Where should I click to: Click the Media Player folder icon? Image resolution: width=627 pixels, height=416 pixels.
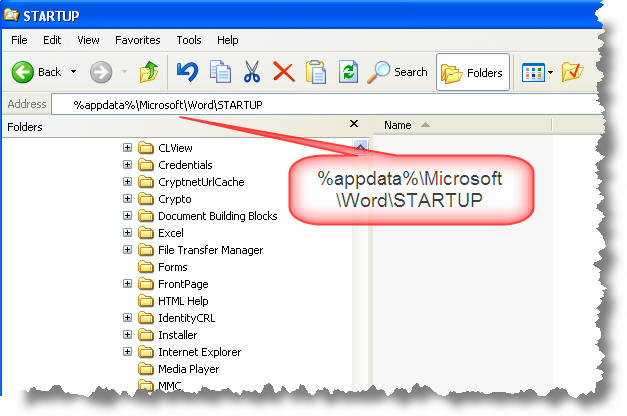(x=146, y=368)
